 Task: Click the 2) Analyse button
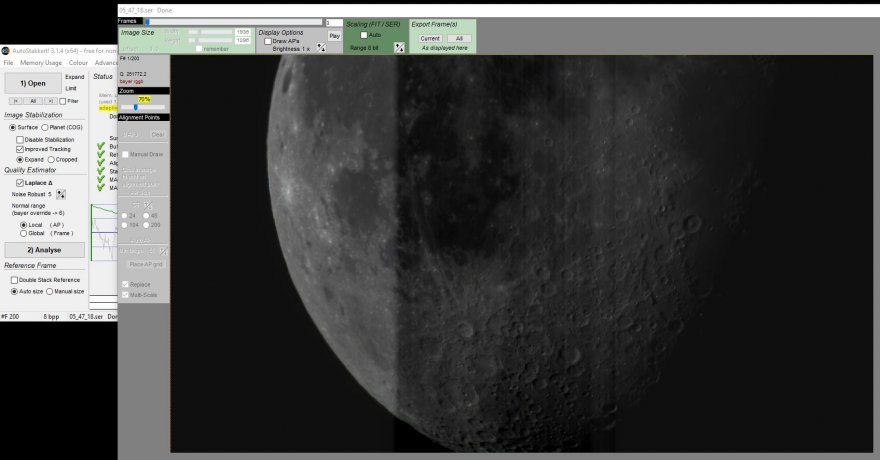(44, 250)
